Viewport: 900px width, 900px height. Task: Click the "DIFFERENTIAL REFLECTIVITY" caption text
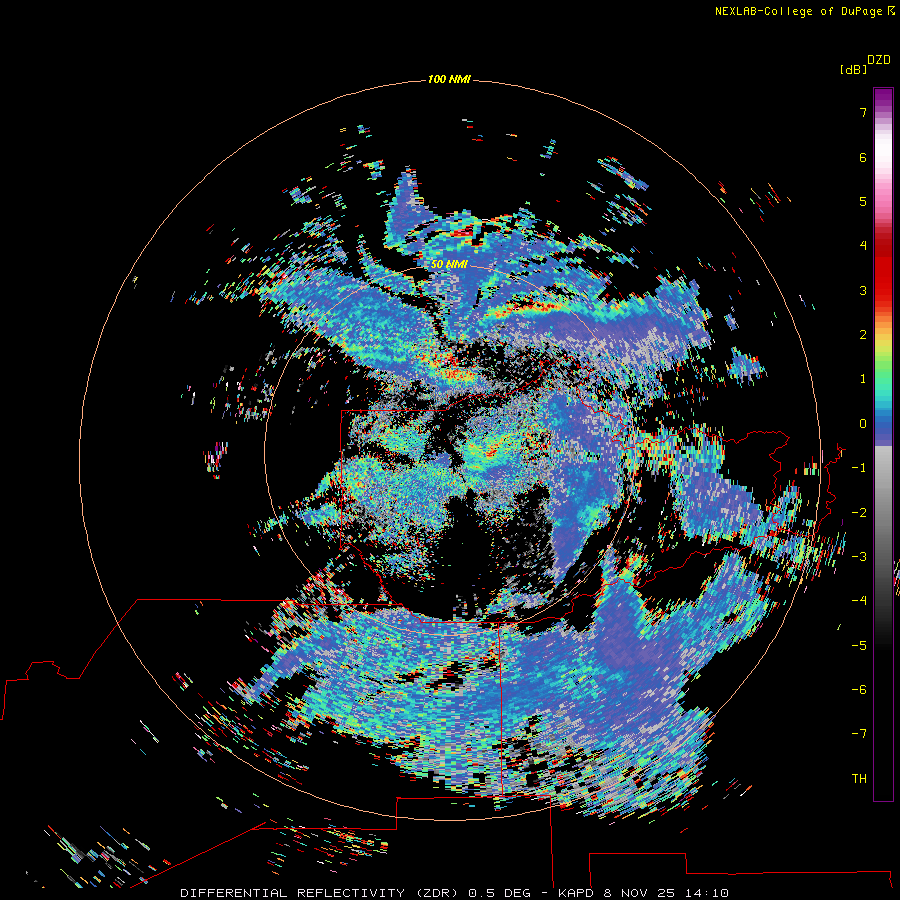[x=293, y=893]
